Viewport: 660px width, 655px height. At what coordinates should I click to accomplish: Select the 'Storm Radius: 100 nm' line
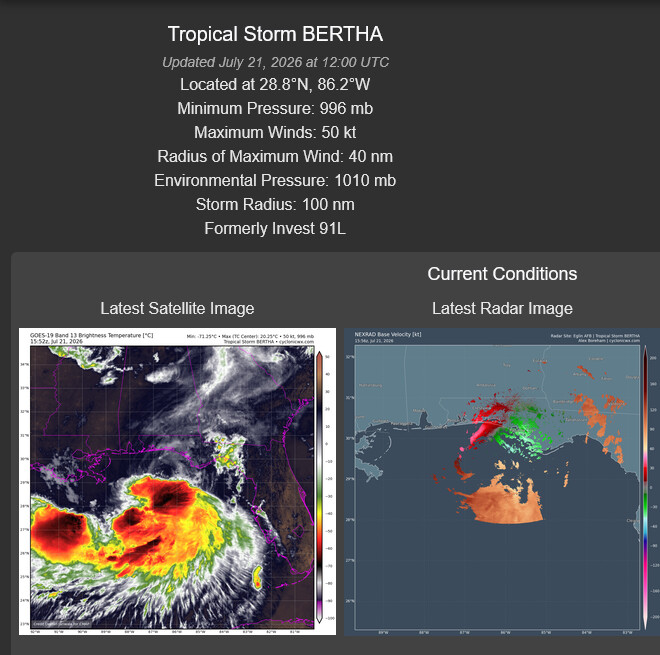pyautogui.click(x=275, y=204)
